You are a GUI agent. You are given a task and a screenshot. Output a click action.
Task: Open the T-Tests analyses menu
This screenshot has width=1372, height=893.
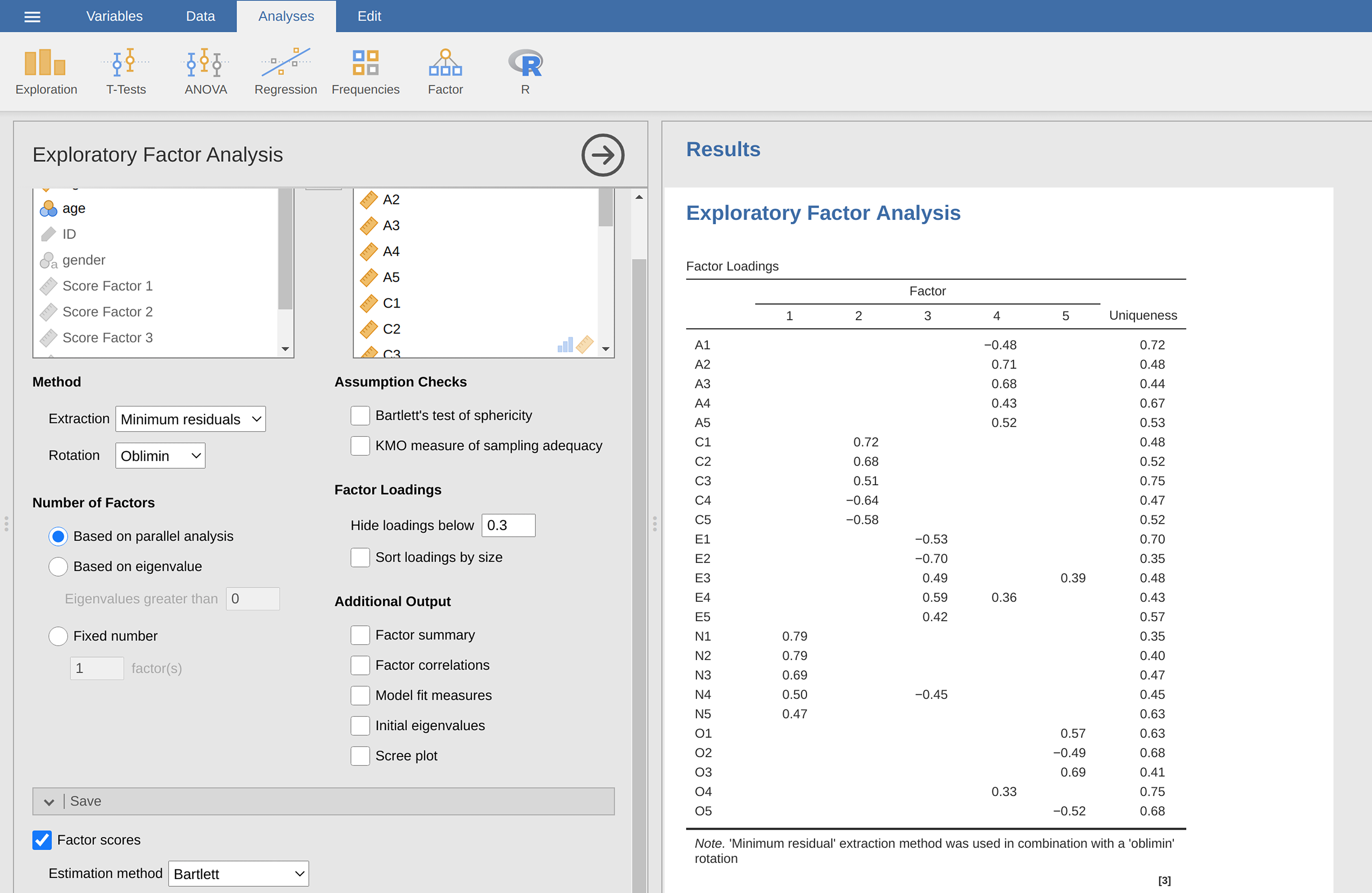click(126, 72)
